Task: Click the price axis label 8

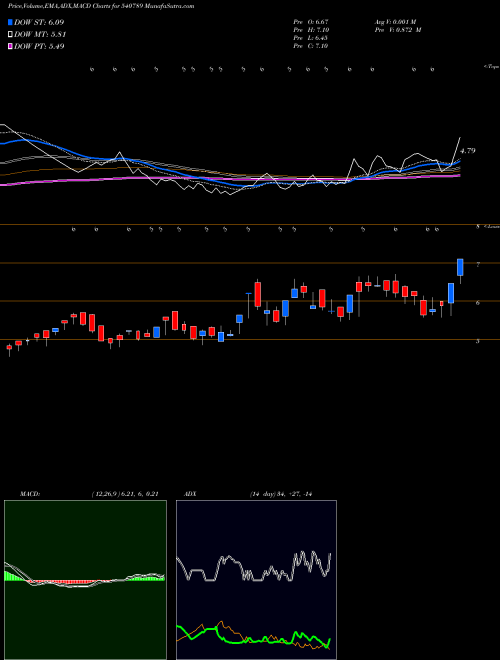Action: coord(478,227)
